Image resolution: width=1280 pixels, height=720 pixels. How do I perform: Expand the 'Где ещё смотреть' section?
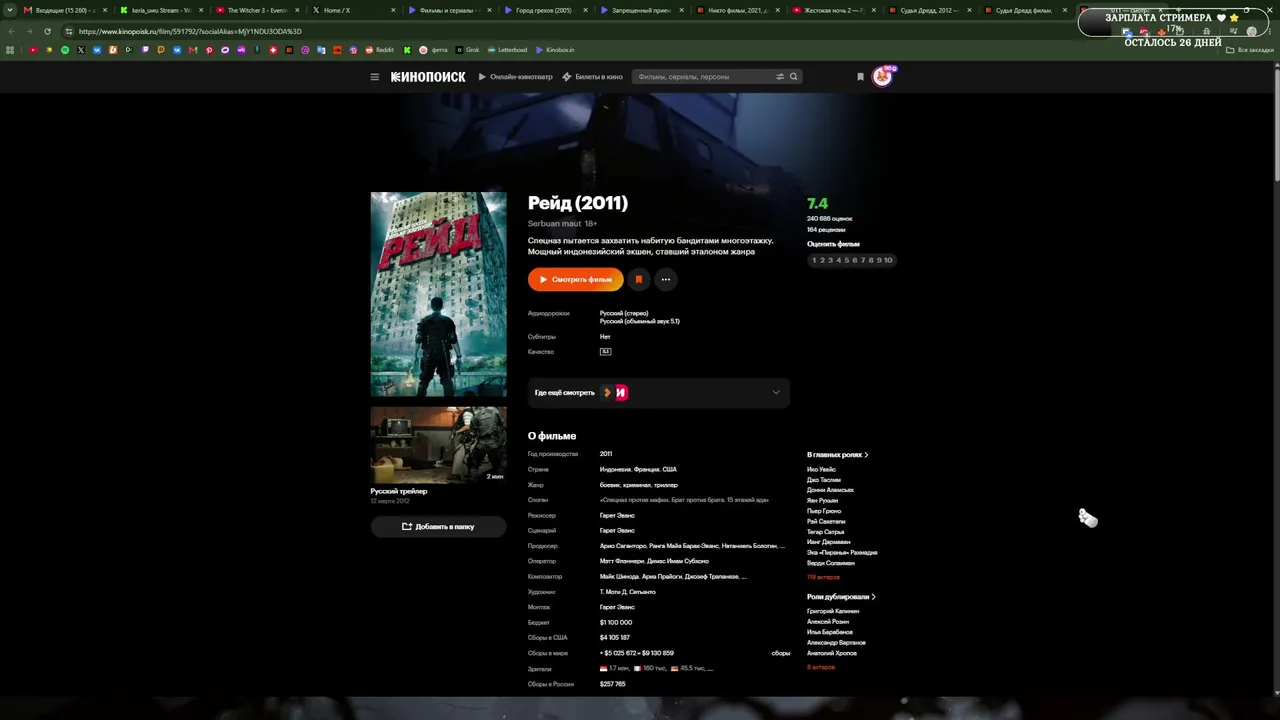tap(658, 393)
